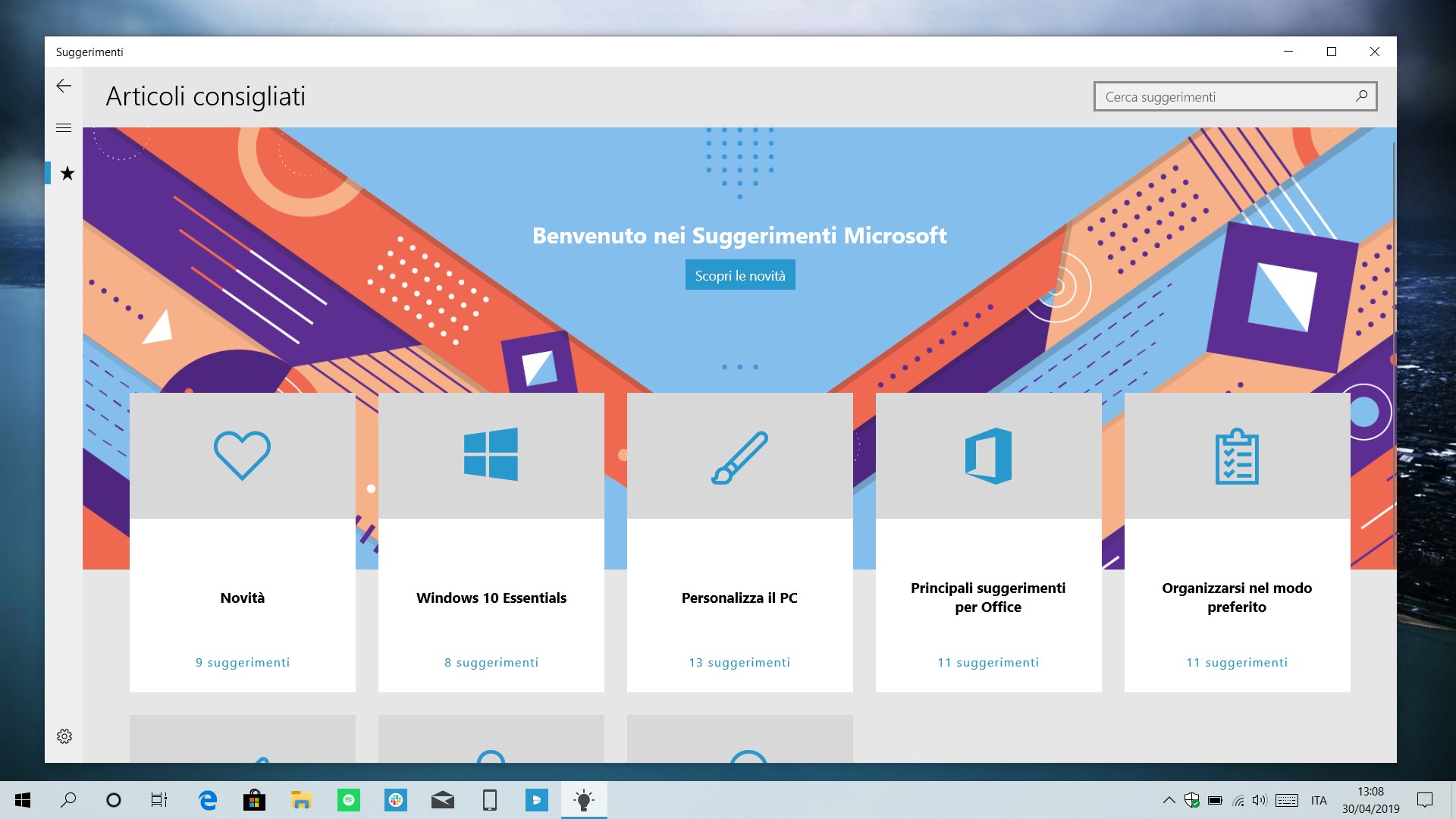
Task: Click 11 suggerimenti under the Organizzarsi card
Action: pyautogui.click(x=1237, y=662)
